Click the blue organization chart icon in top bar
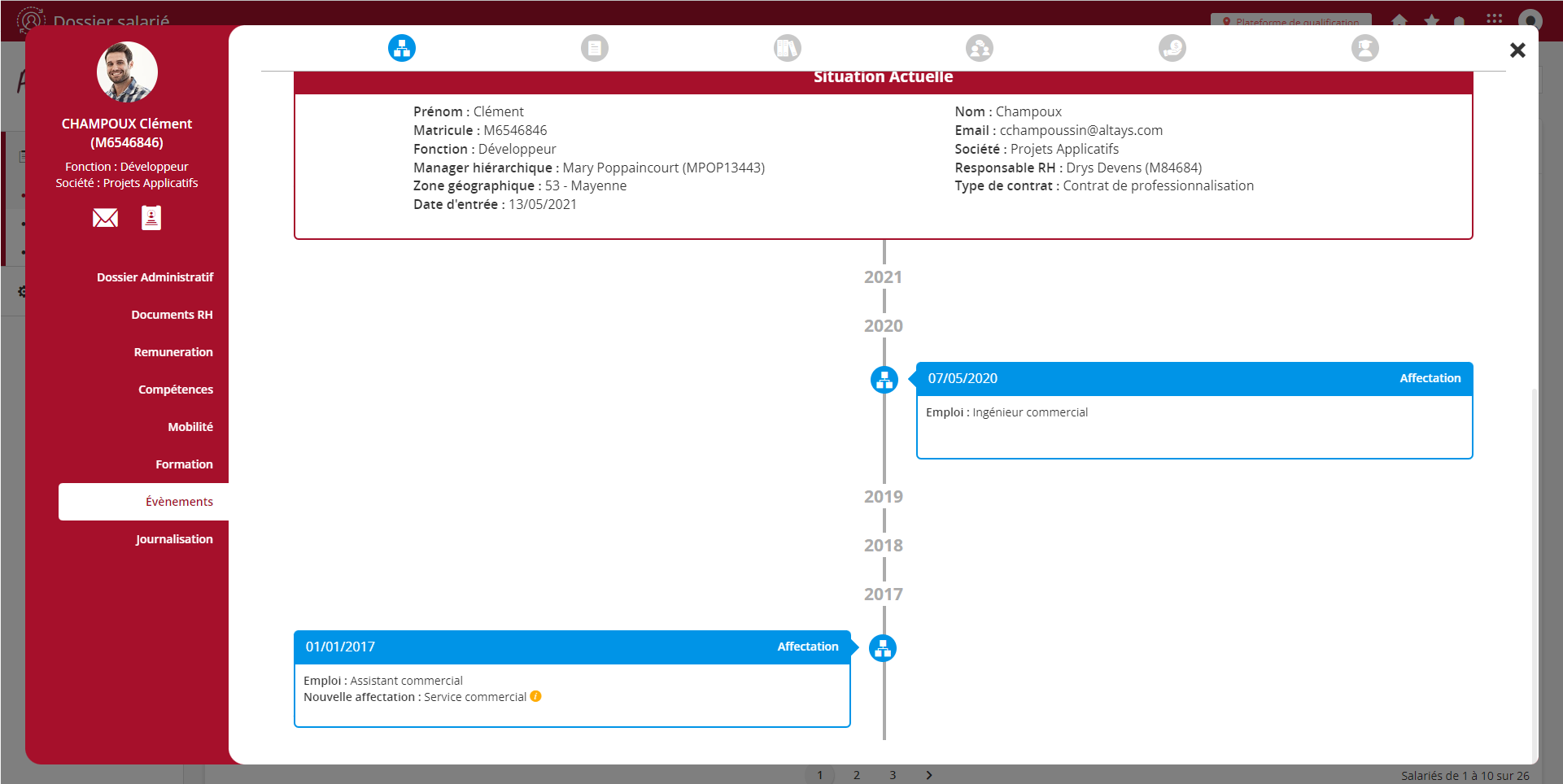1563x784 pixels. point(402,48)
